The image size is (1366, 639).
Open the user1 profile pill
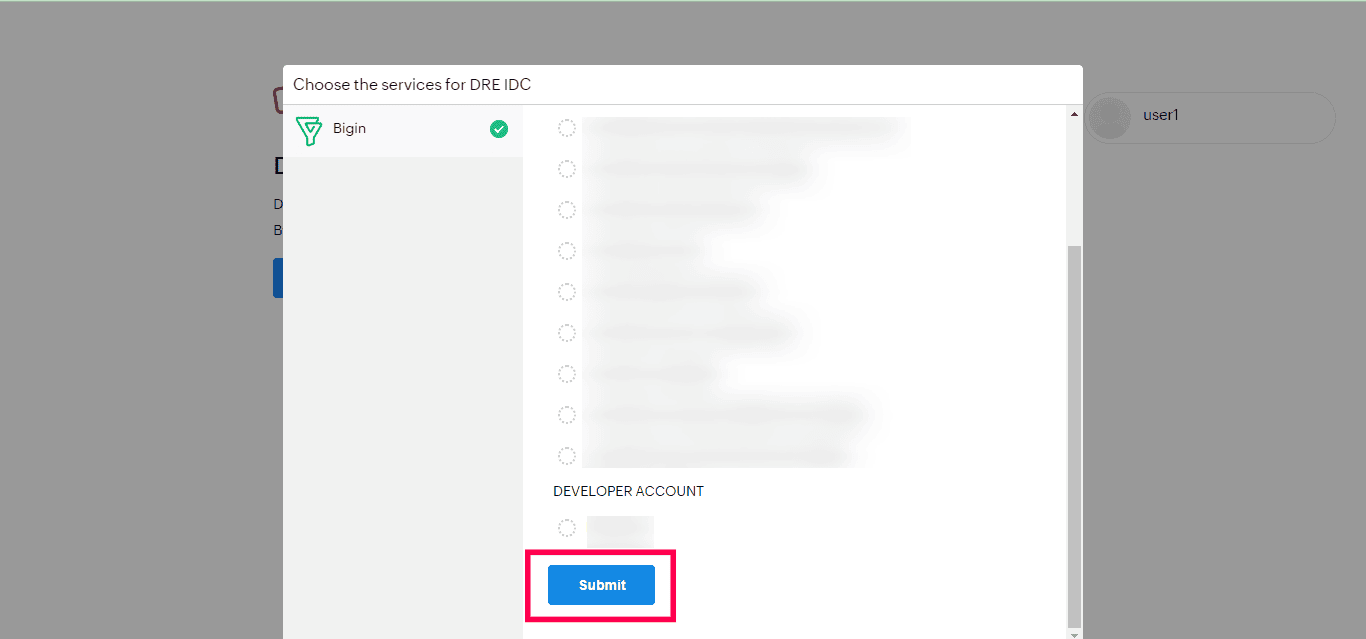(x=1210, y=118)
